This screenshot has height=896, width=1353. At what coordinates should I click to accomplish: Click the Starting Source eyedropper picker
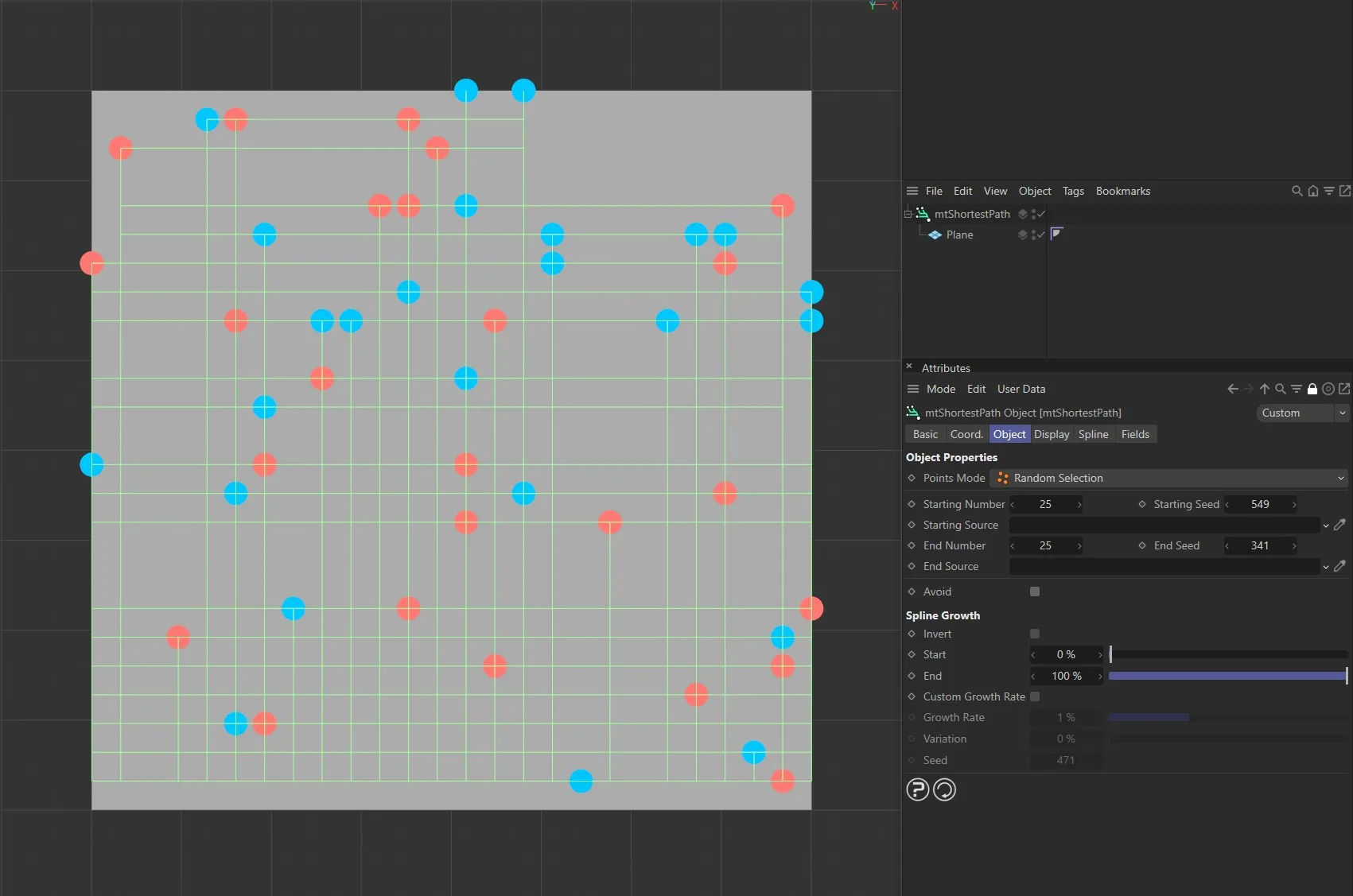(1339, 525)
